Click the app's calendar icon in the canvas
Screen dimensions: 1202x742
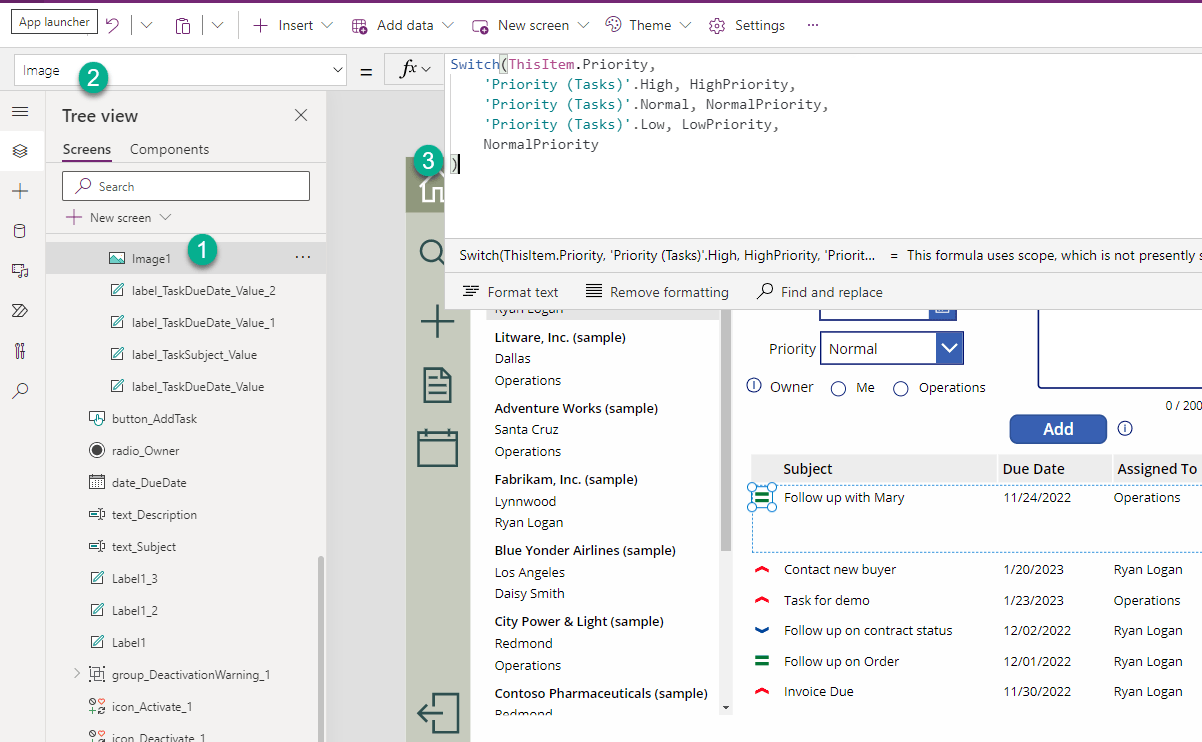[437, 447]
